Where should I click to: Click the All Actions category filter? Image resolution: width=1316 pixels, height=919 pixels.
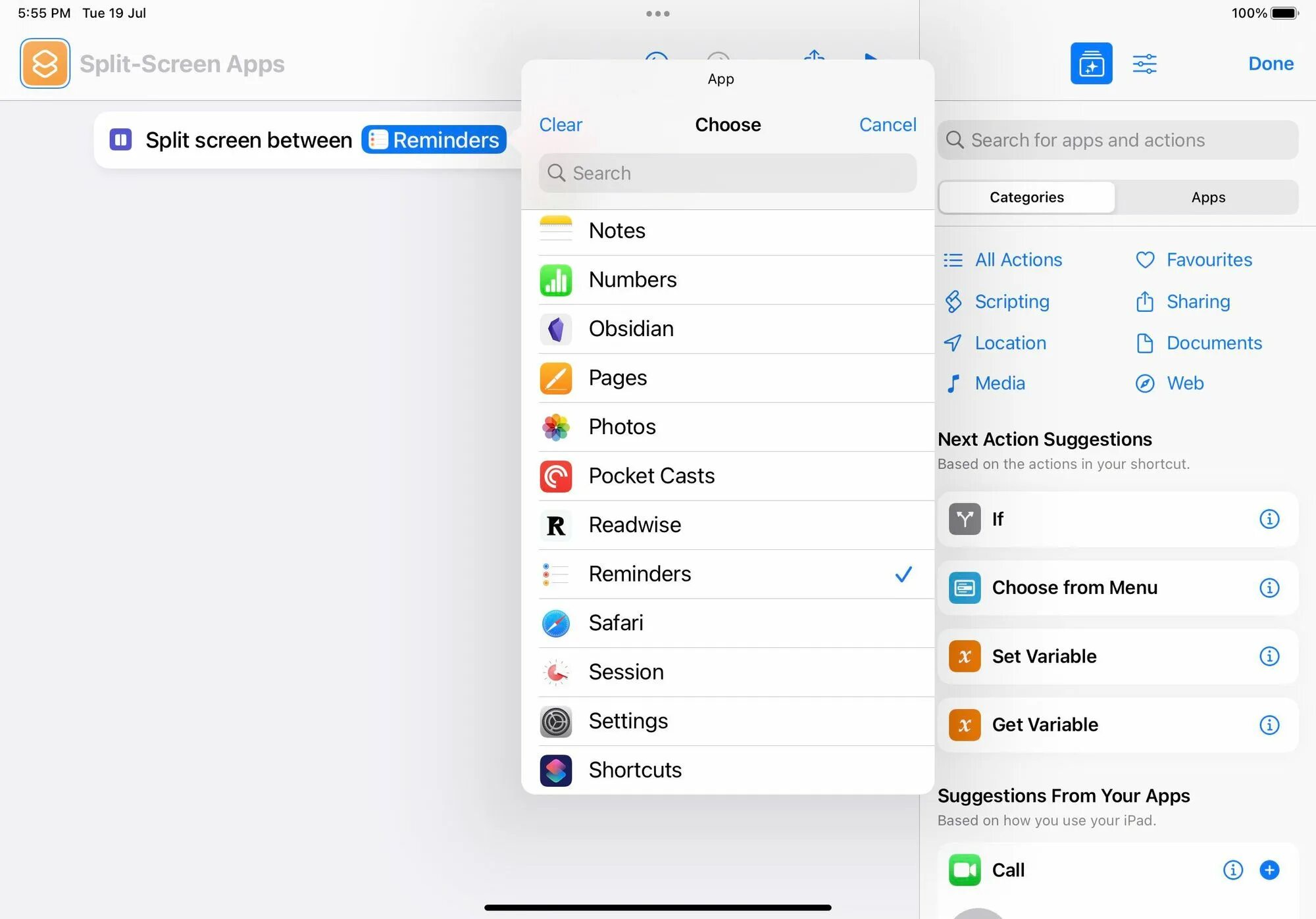click(x=1003, y=259)
